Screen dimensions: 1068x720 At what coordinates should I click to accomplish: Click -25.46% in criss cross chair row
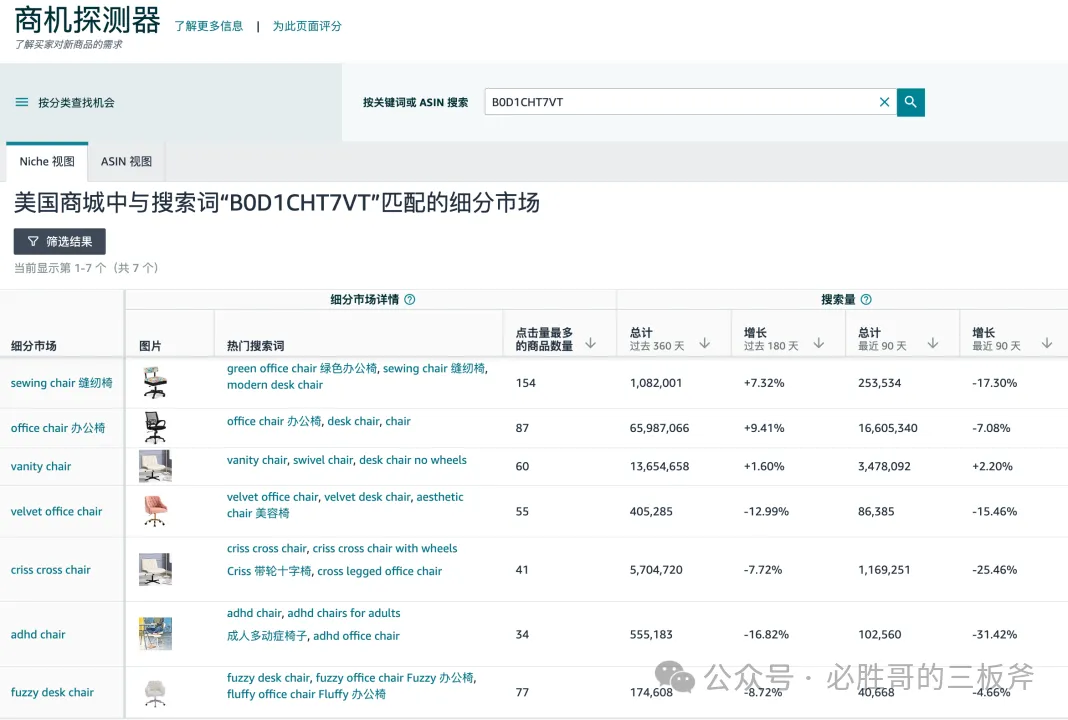click(x=994, y=569)
